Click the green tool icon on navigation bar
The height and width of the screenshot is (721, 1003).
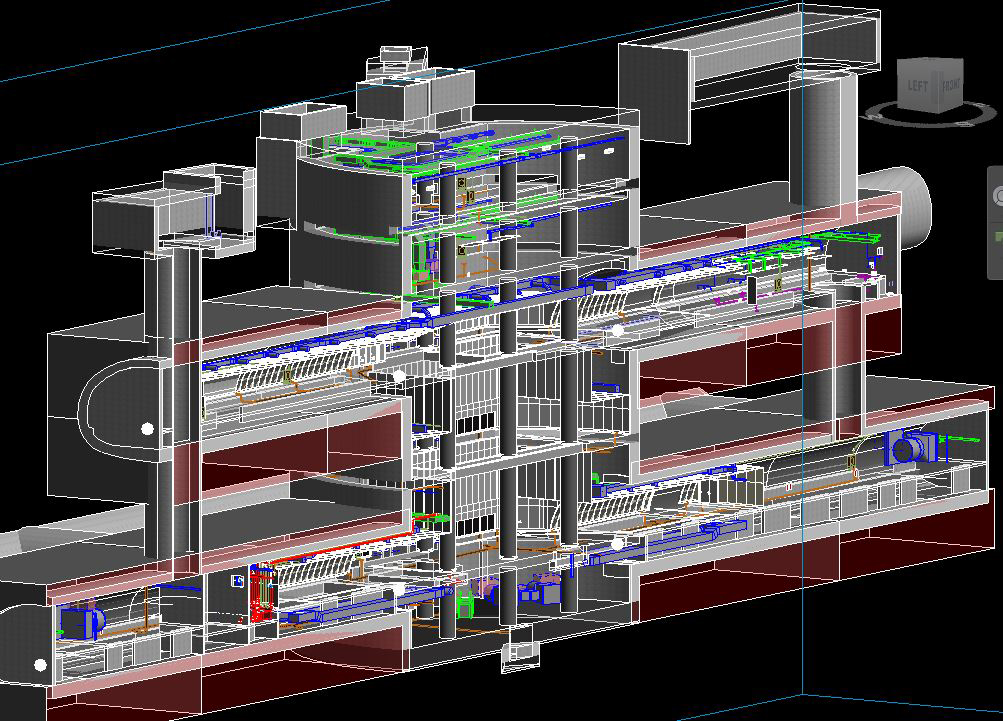(998, 236)
